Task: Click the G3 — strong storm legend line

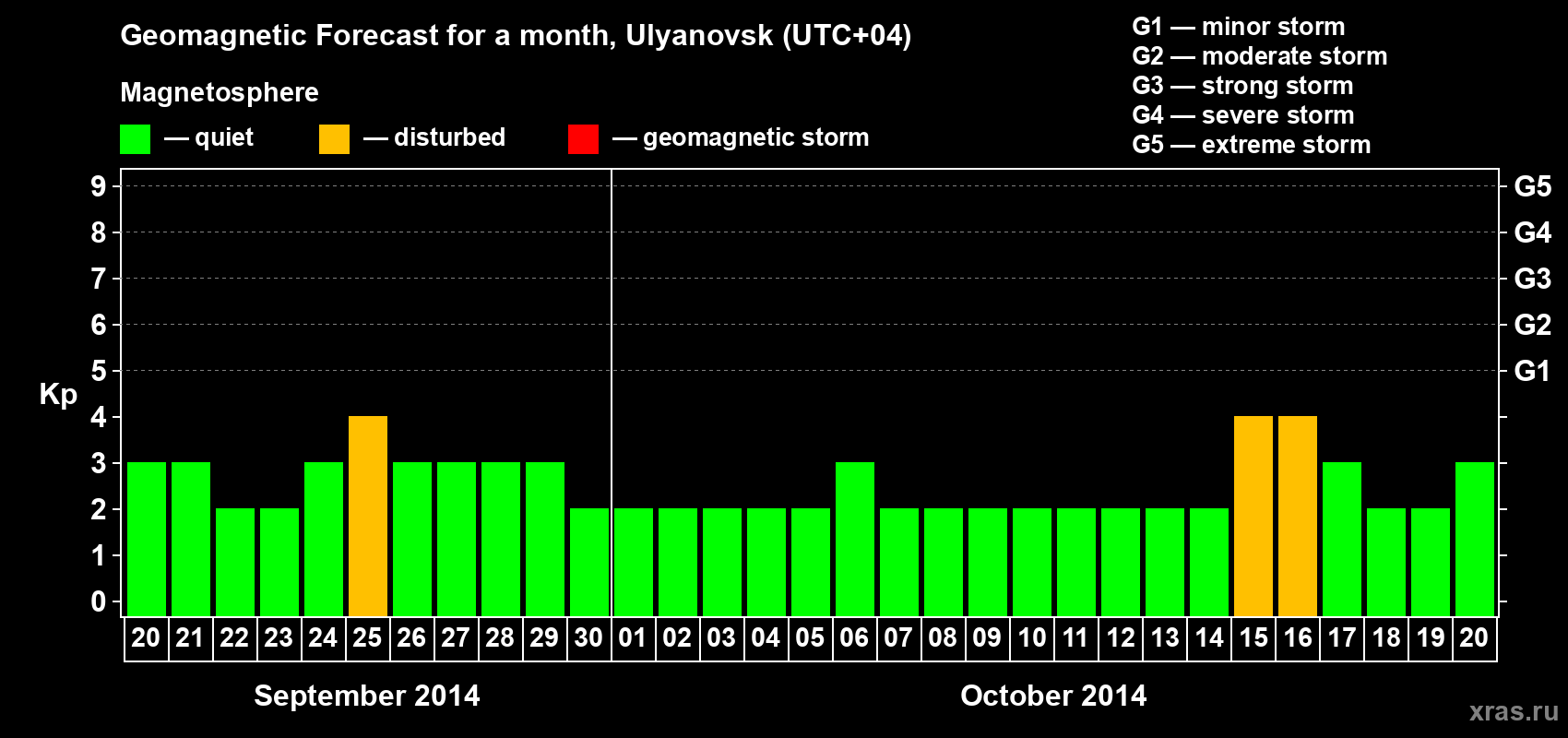Action: pyautogui.click(x=1242, y=86)
